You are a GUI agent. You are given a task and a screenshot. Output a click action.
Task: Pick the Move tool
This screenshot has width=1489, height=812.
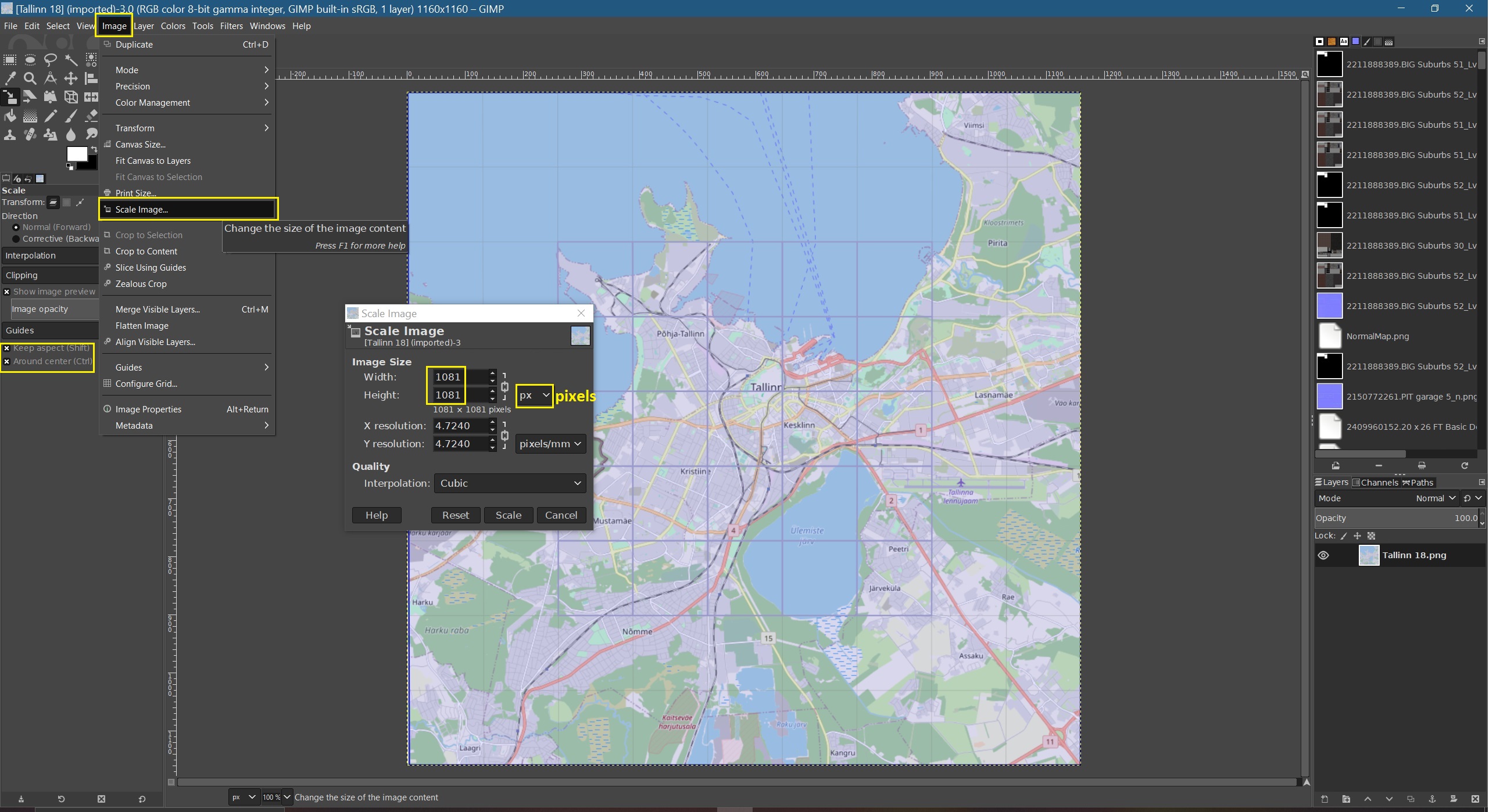71,78
